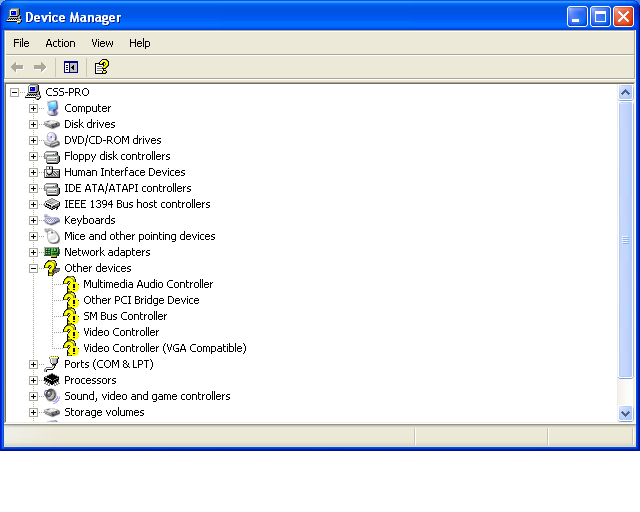Expand the Processors node

point(33,381)
